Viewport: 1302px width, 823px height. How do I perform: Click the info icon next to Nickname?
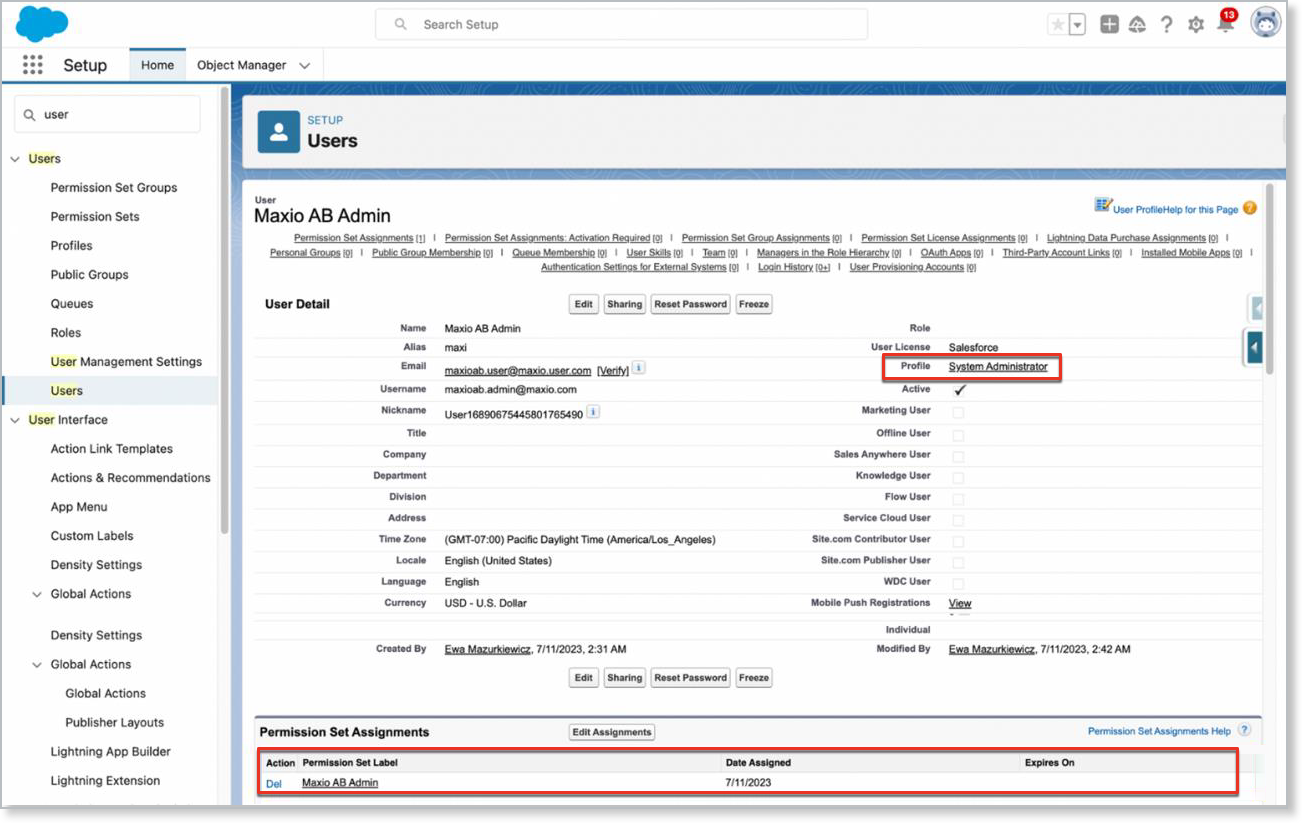point(593,412)
